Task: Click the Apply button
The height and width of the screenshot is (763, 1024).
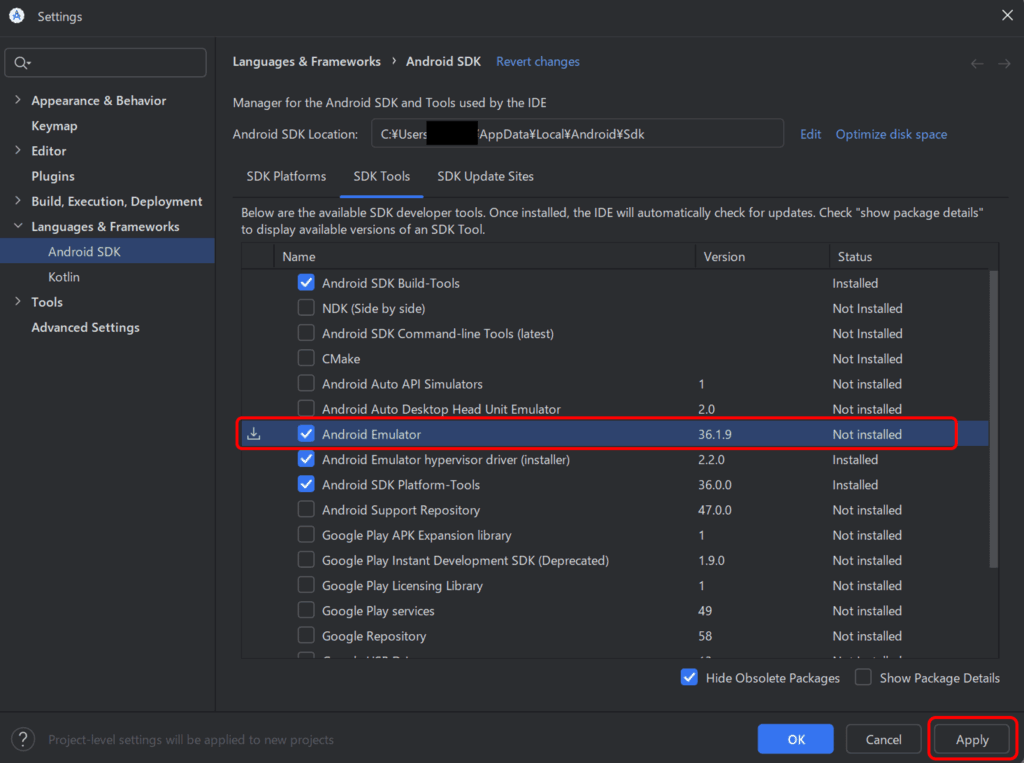Action: coord(972,739)
